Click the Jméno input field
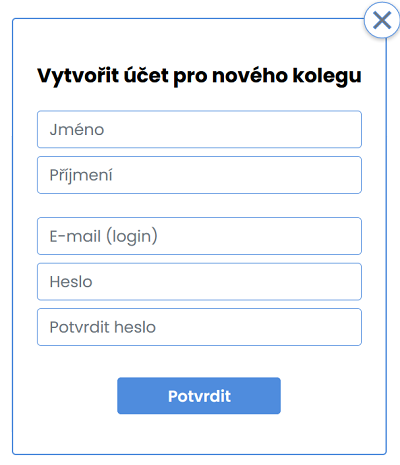Viewport: 400px width, 465px height. click(x=199, y=129)
